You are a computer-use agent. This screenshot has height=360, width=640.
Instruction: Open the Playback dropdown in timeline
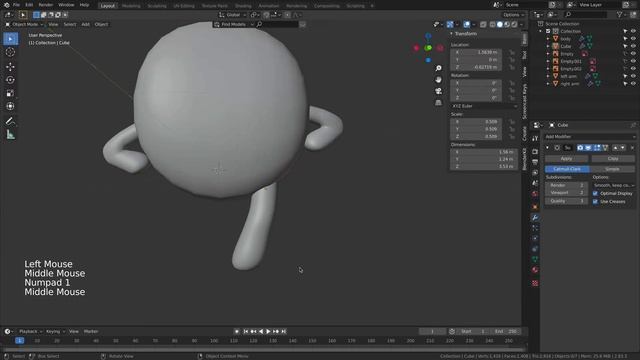tap(30, 331)
